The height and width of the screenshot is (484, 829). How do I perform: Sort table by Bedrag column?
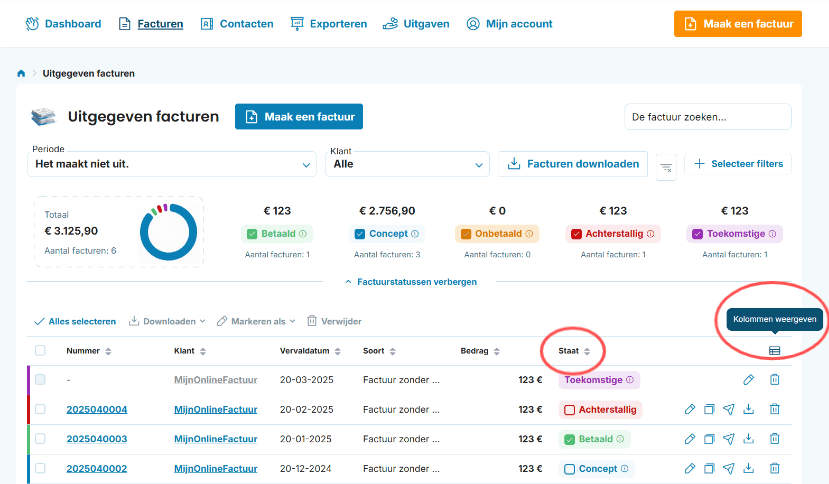point(480,351)
